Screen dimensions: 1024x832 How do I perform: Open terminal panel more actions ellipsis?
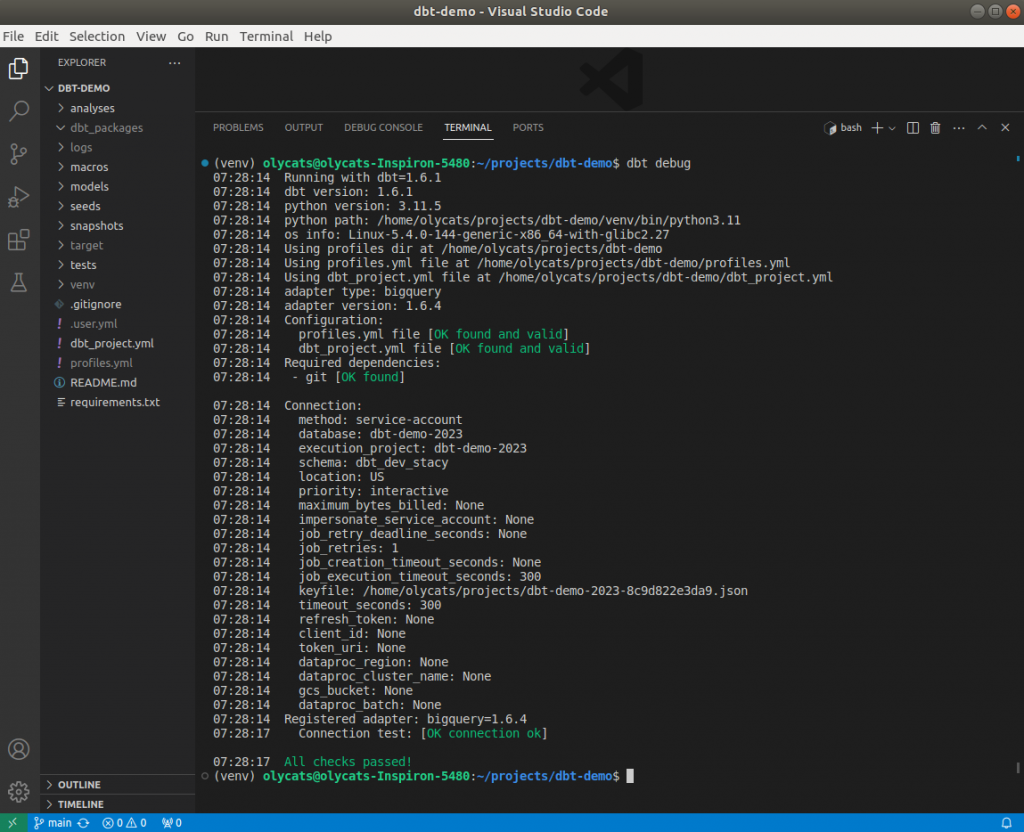[959, 128]
